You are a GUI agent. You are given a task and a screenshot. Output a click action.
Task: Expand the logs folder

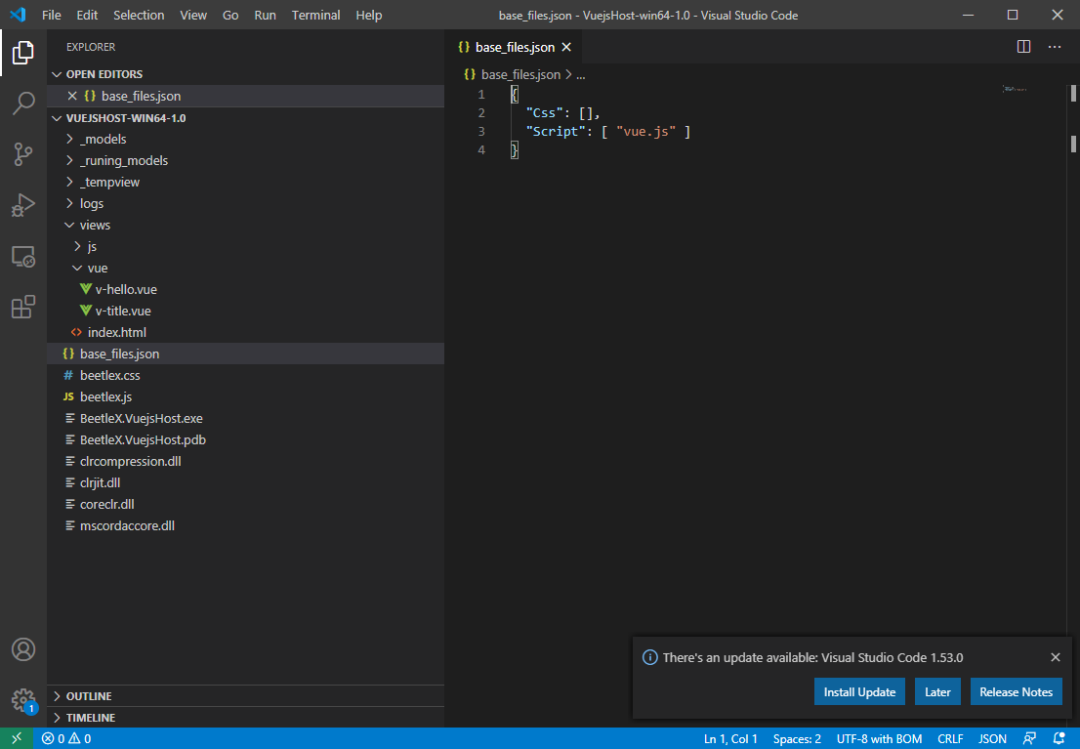pyautogui.click(x=70, y=203)
